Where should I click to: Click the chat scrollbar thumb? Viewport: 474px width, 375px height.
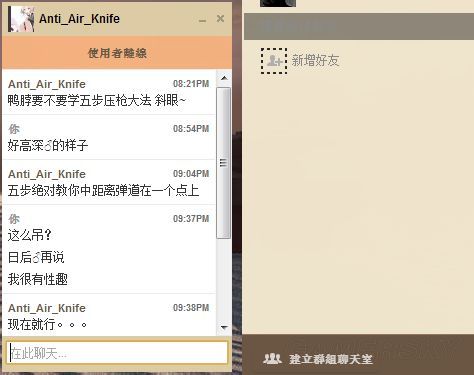[x=223, y=163]
